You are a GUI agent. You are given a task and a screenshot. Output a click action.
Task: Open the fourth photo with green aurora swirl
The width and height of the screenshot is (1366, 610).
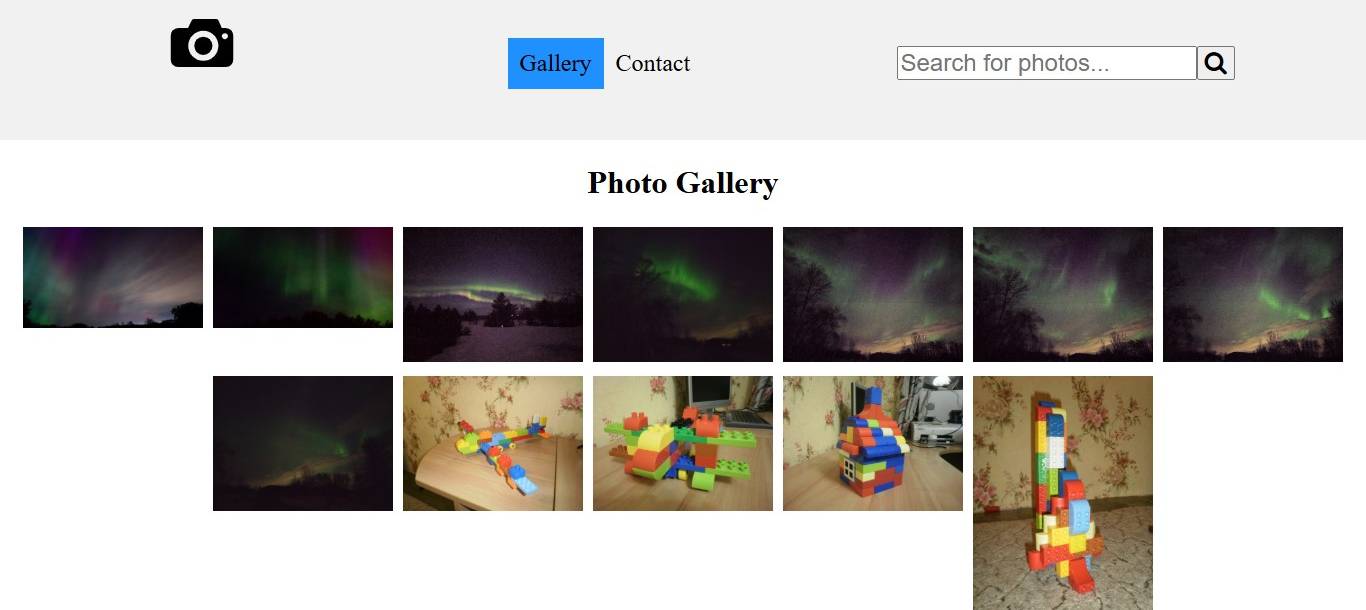pos(683,294)
